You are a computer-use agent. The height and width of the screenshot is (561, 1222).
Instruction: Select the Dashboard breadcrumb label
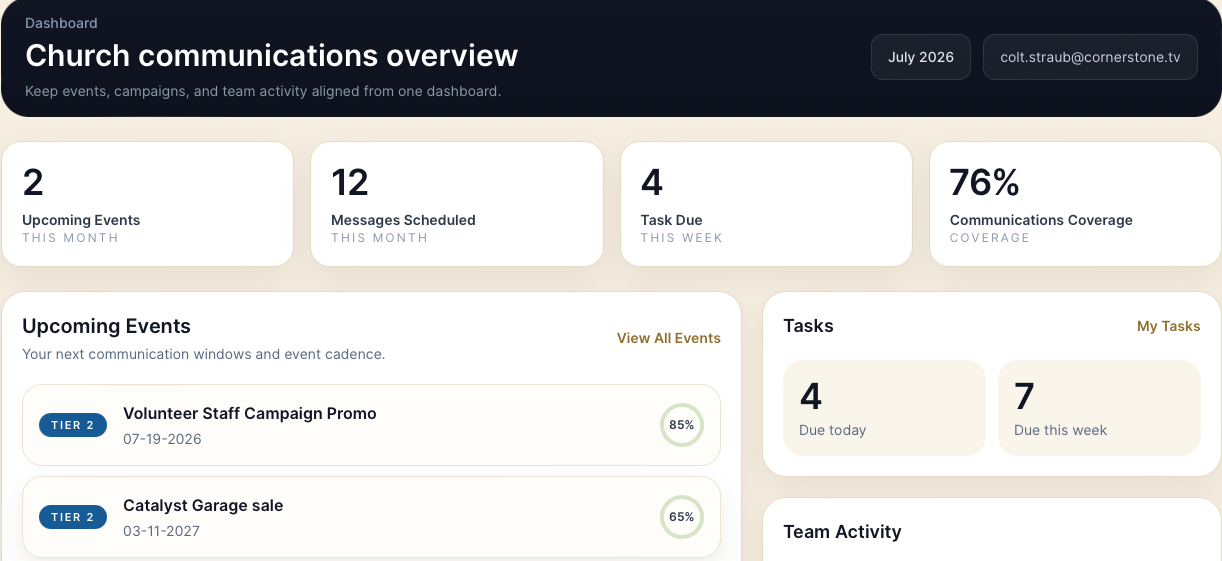tap(61, 23)
